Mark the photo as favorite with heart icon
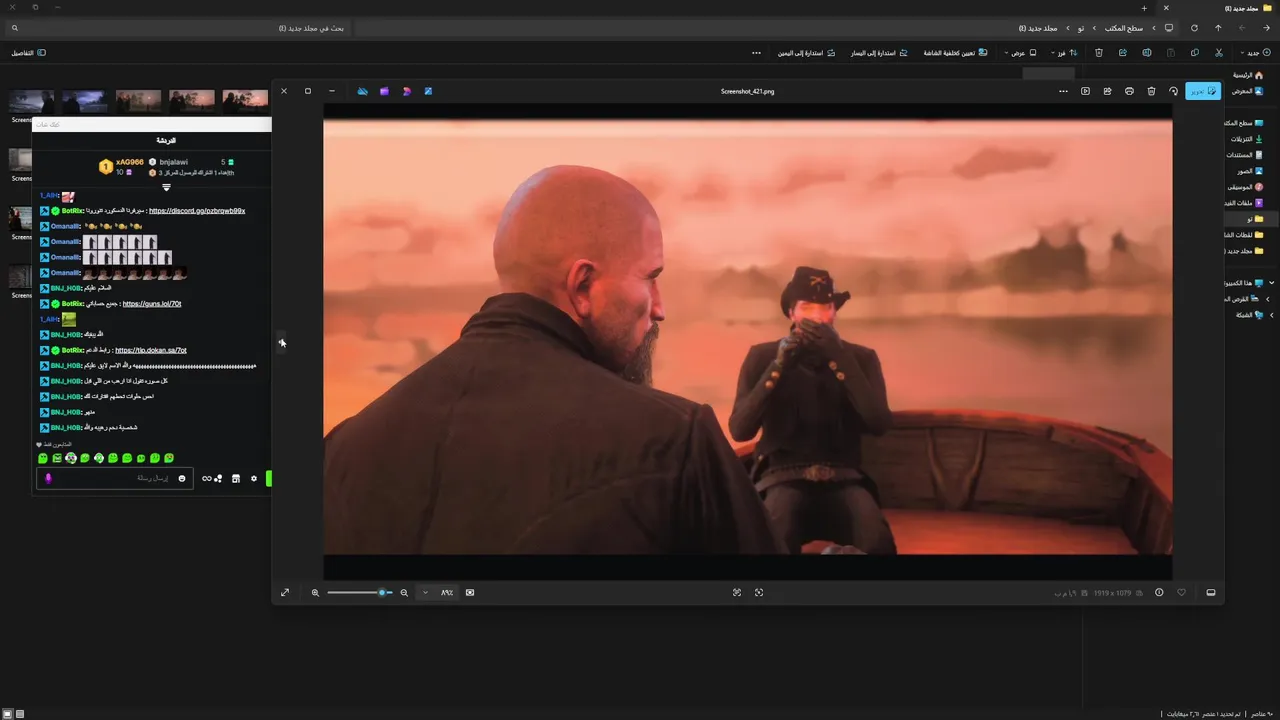The image size is (1280, 720). pos(1181,593)
